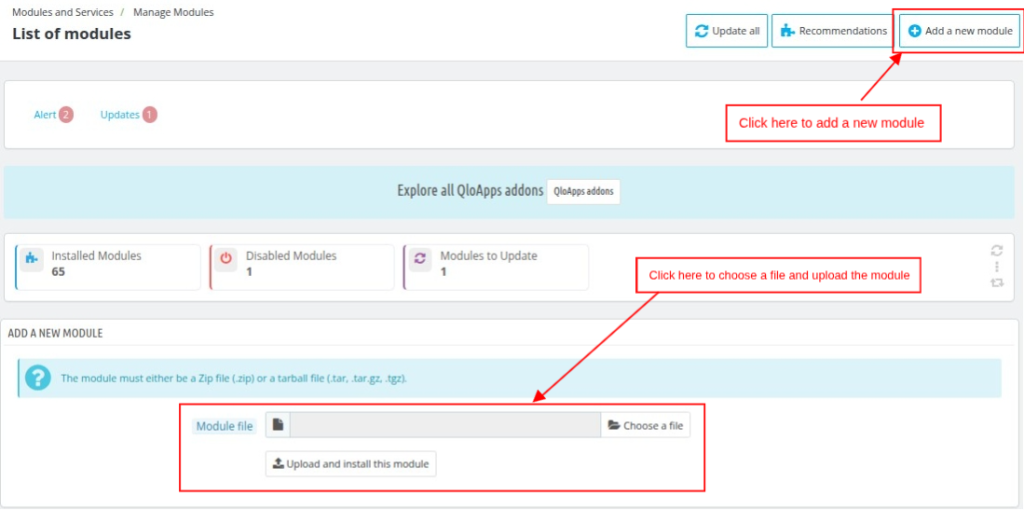Click the refresh icon beside the stats panel
The height and width of the screenshot is (510, 1024).
(997, 250)
